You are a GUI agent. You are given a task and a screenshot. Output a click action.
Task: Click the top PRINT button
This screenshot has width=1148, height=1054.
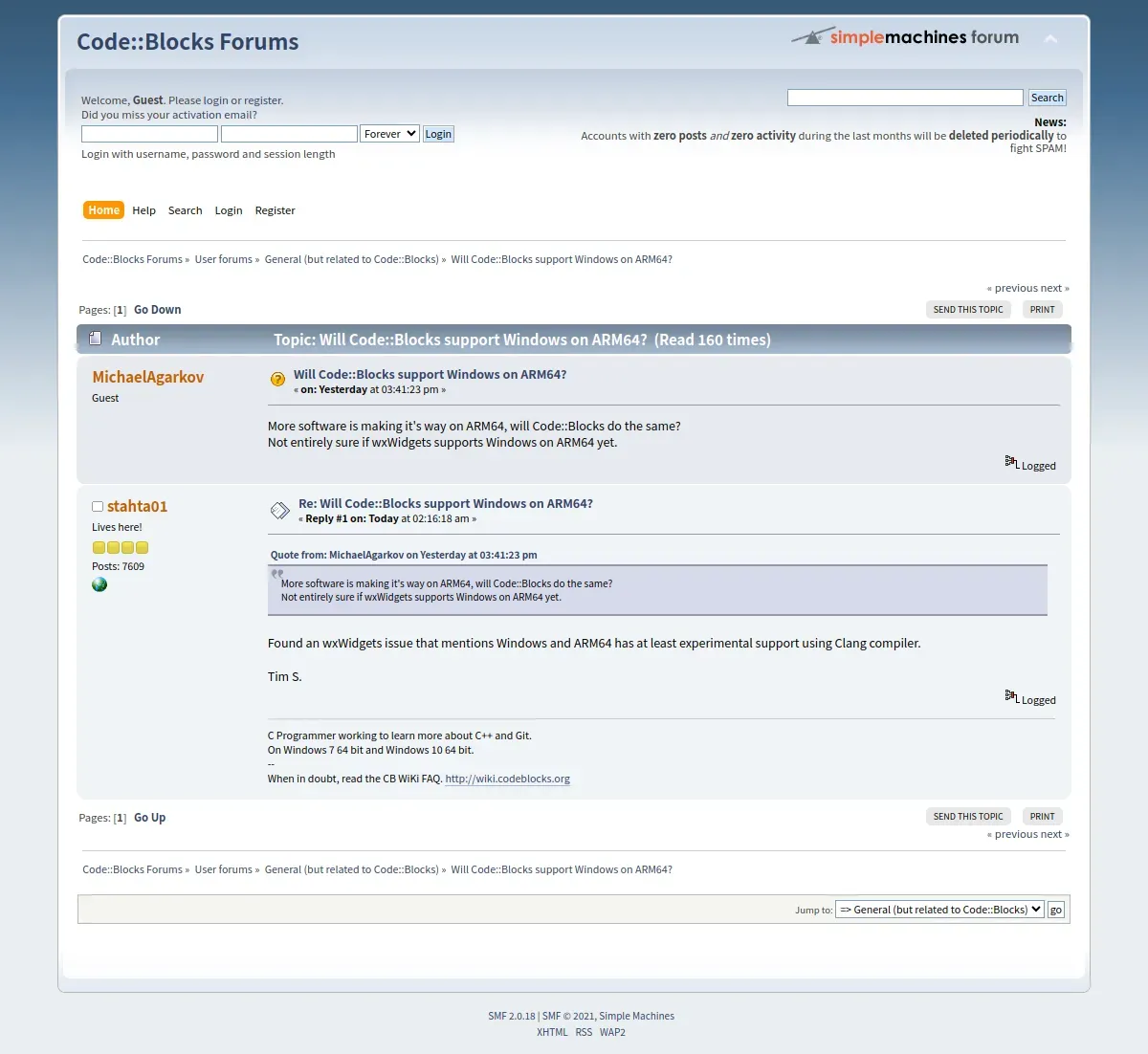click(1042, 310)
